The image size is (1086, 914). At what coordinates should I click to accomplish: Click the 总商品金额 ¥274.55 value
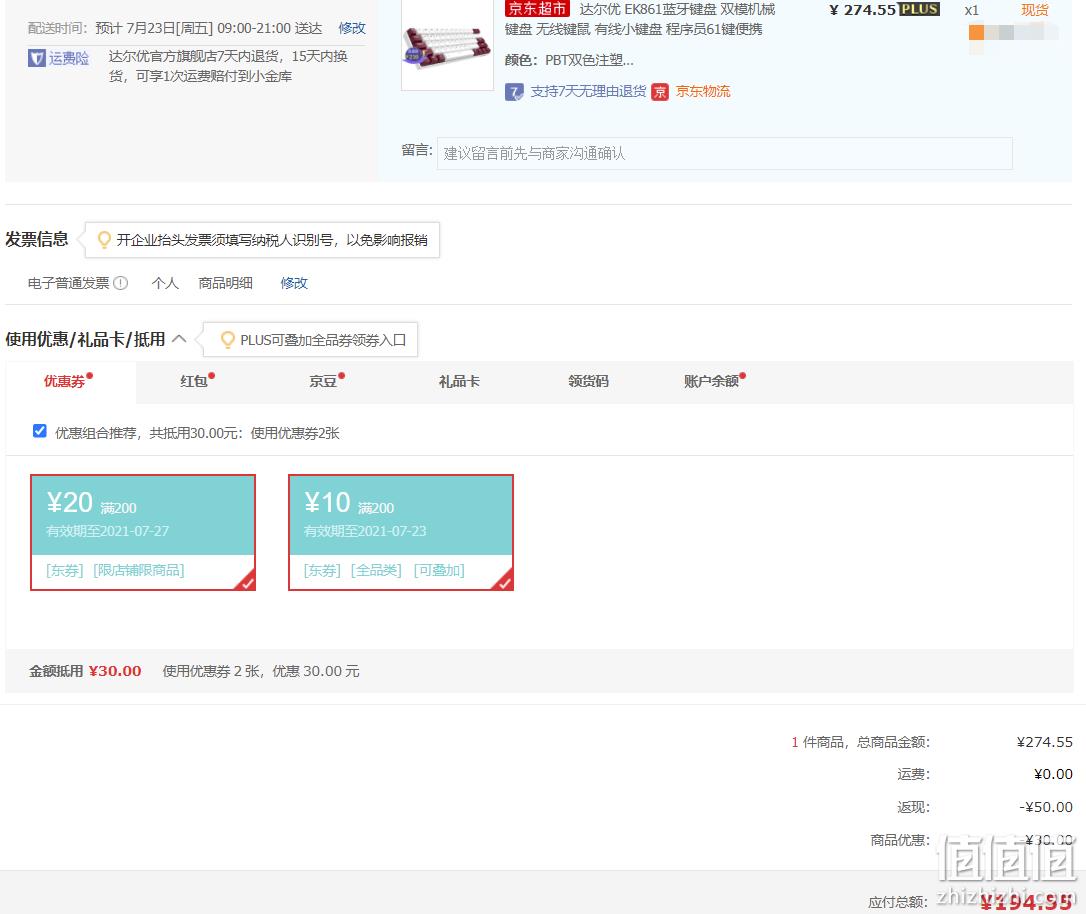point(1044,742)
